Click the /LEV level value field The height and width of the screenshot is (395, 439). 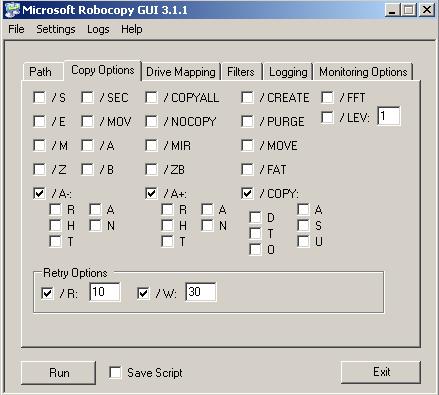[389, 116]
